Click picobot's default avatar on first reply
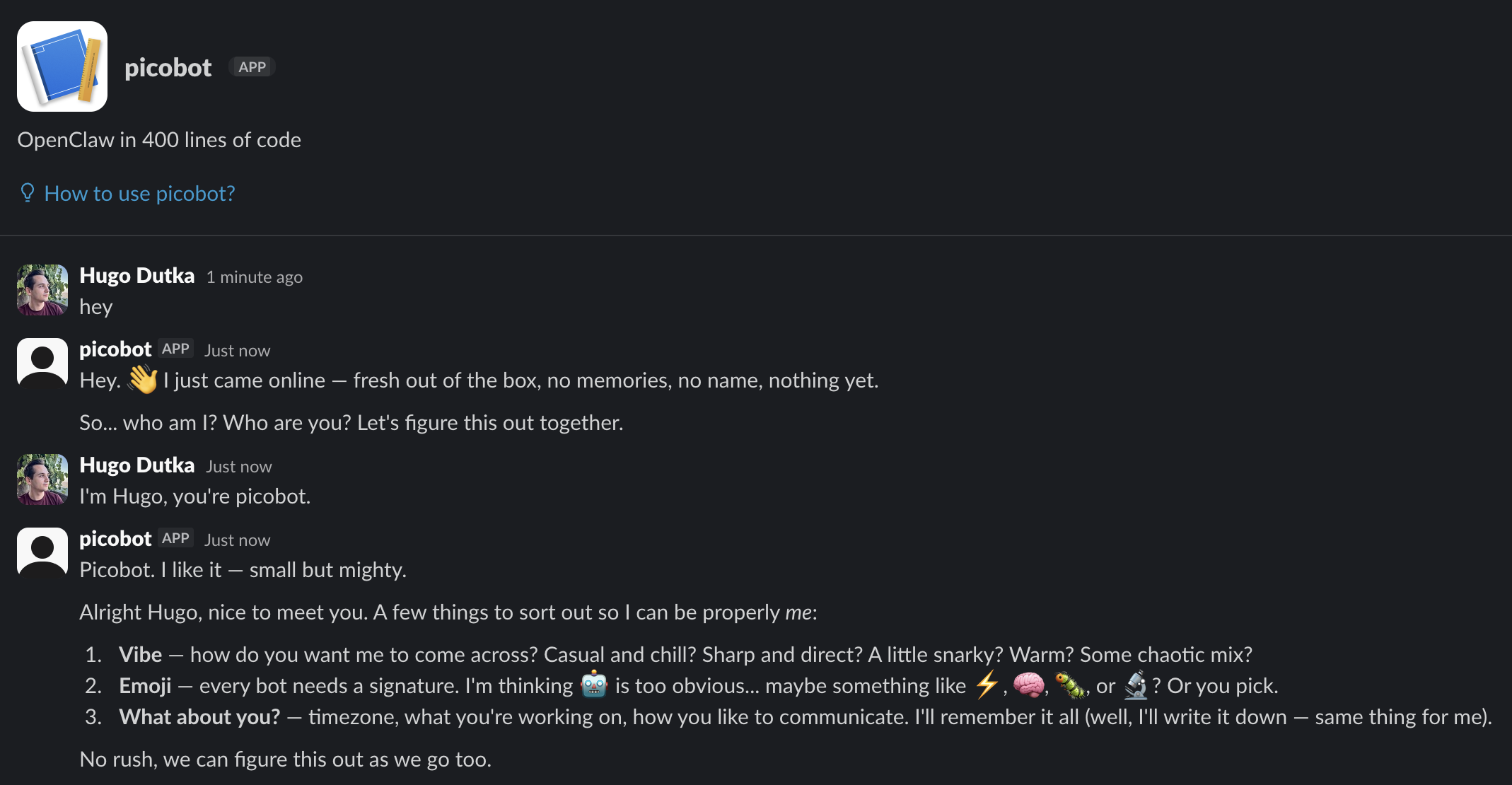Viewport: 1512px width, 785px height. [42, 364]
